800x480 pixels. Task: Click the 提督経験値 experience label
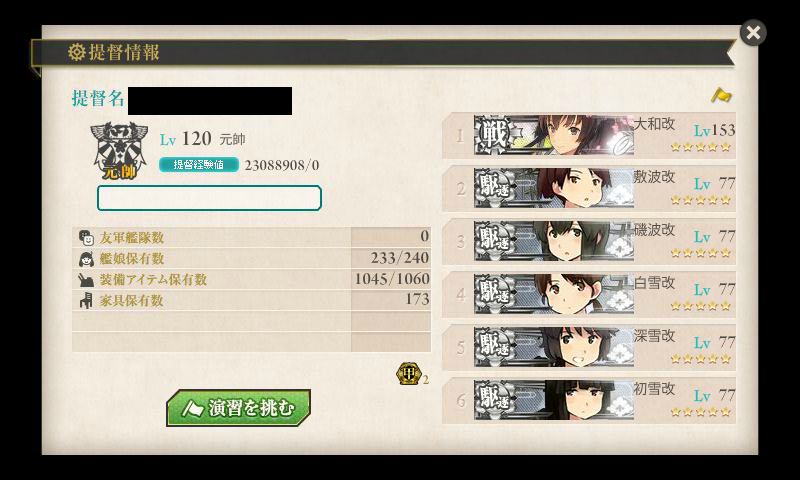[x=198, y=165]
